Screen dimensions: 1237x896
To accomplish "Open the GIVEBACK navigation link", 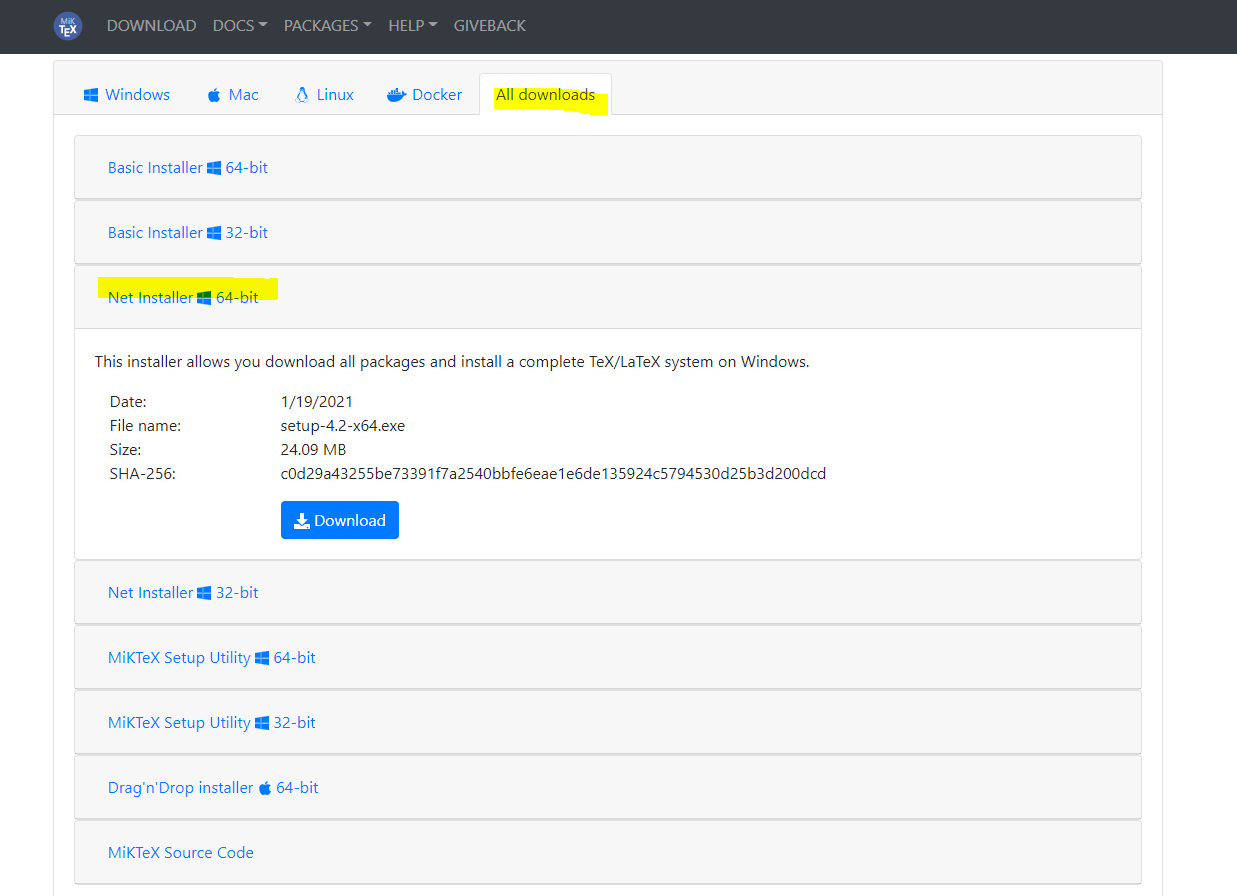I will [x=490, y=26].
